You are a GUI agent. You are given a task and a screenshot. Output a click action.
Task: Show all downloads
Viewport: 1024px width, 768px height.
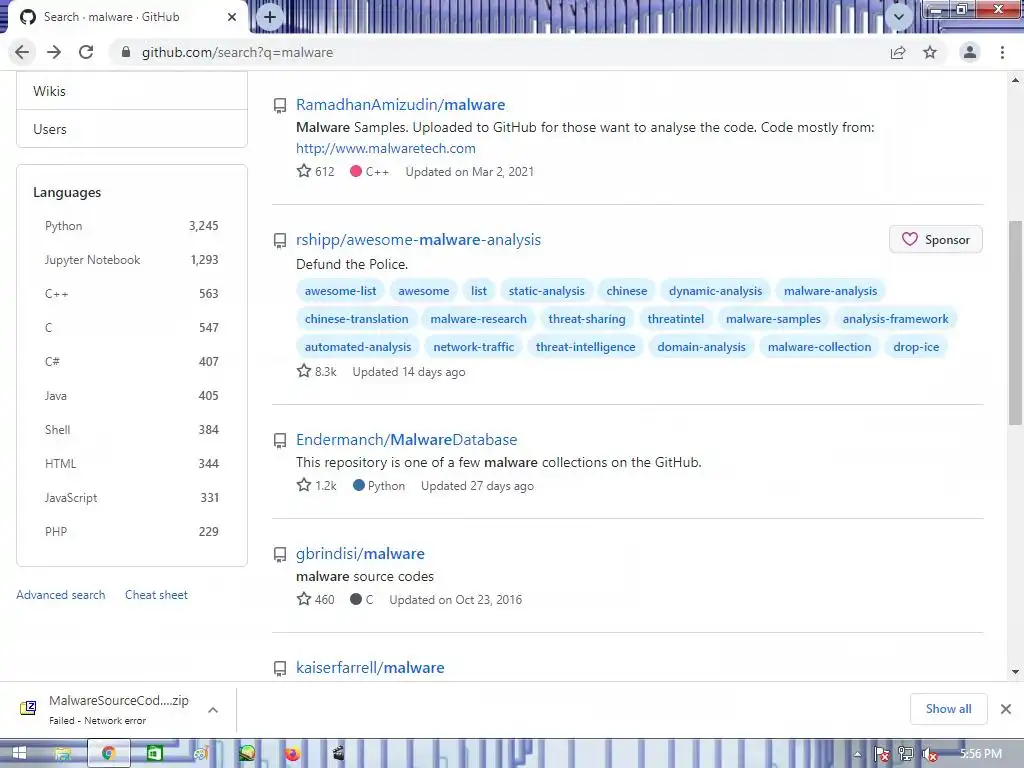pos(948,709)
